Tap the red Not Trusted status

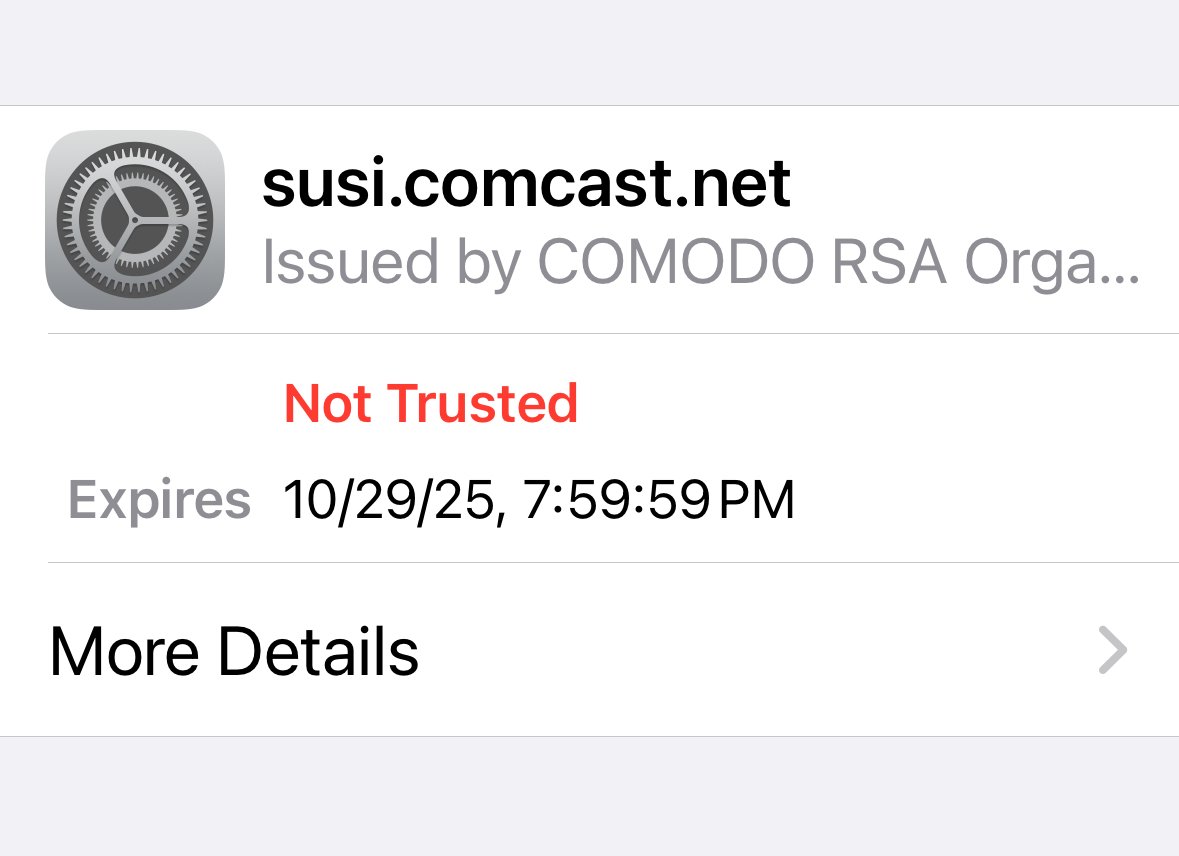coord(431,404)
